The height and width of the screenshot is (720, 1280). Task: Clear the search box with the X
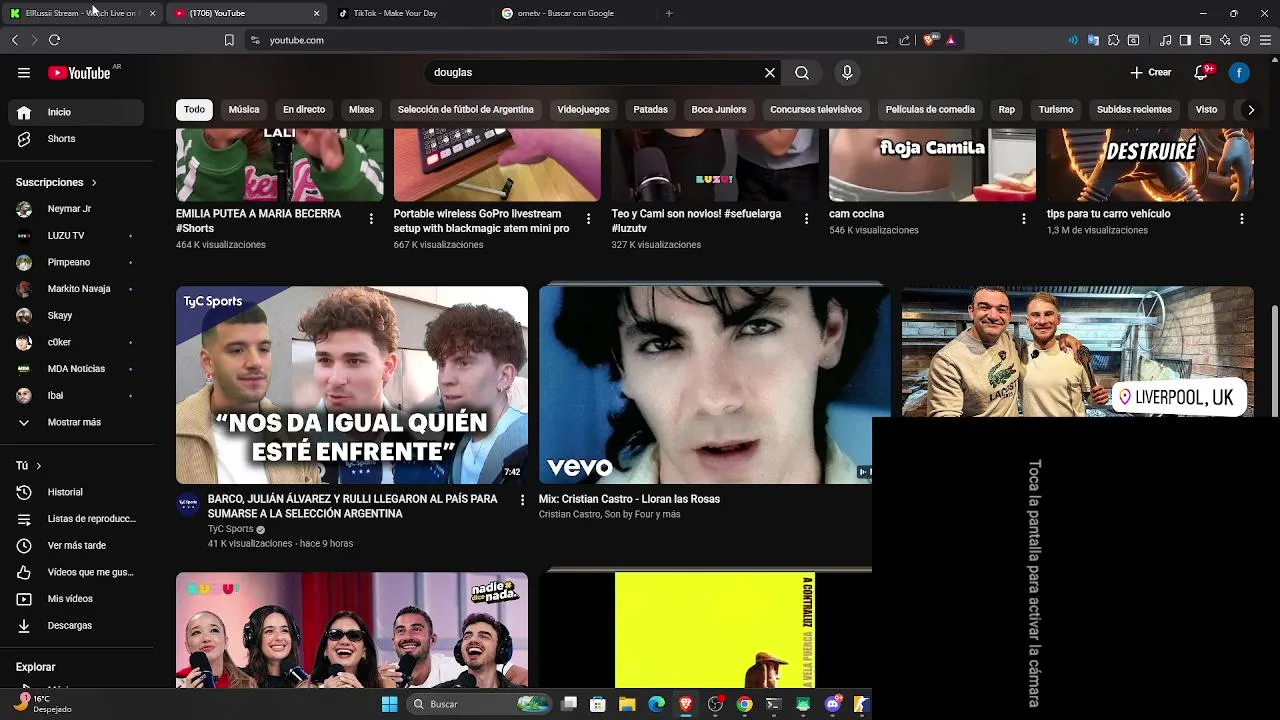click(x=770, y=73)
